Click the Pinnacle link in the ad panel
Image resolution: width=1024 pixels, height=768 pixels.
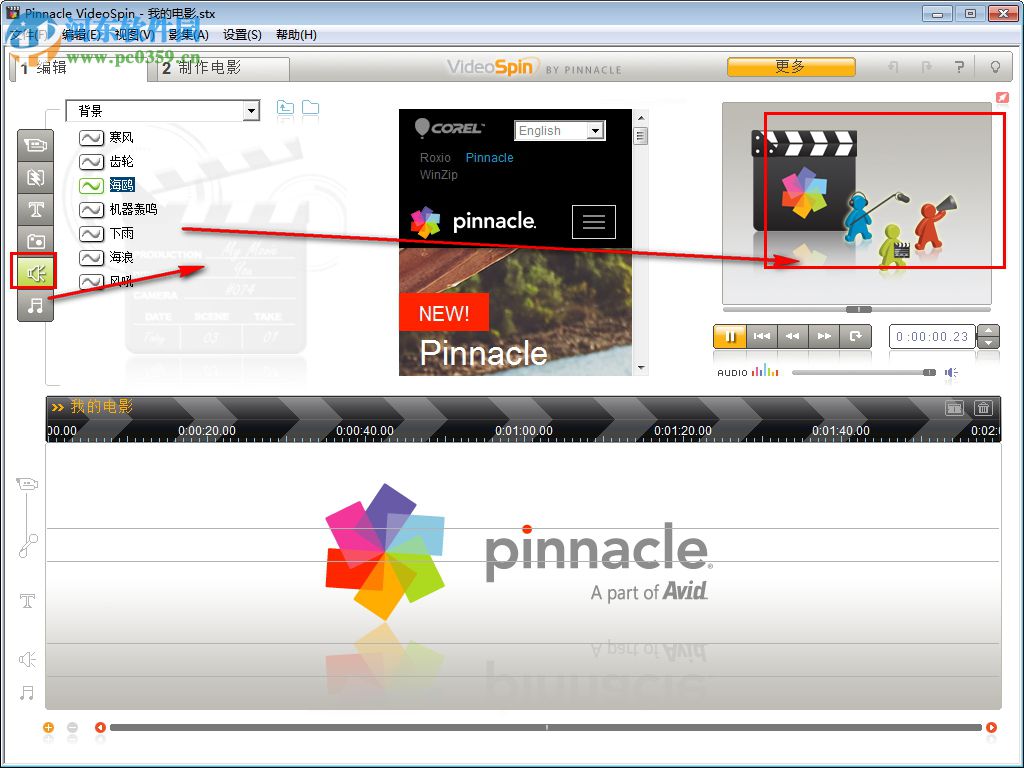click(x=489, y=157)
